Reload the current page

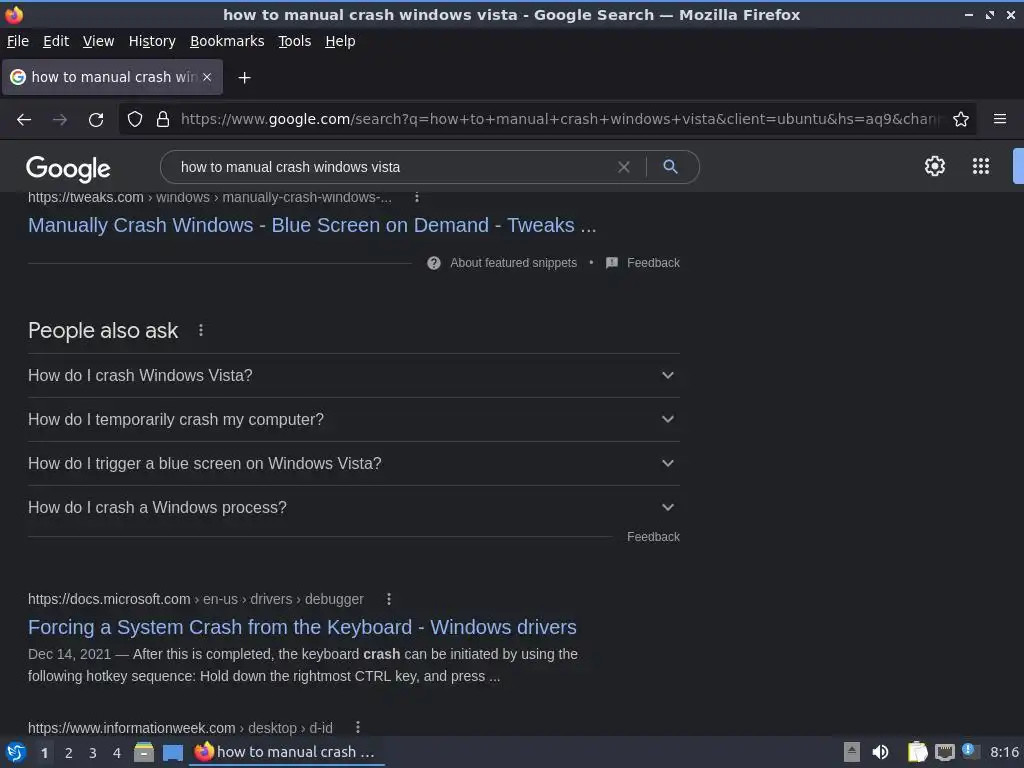tap(96, 120)
